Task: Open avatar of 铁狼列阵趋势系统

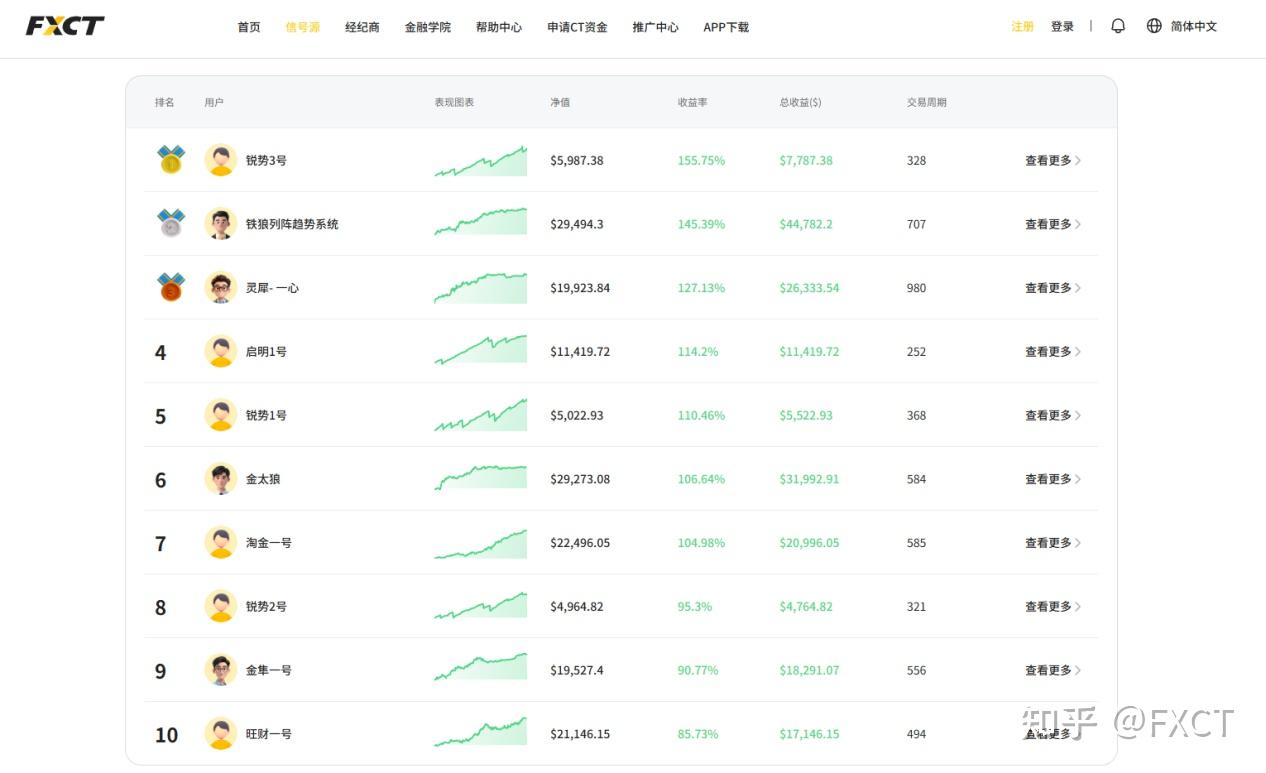Action: tap(220, 223)
